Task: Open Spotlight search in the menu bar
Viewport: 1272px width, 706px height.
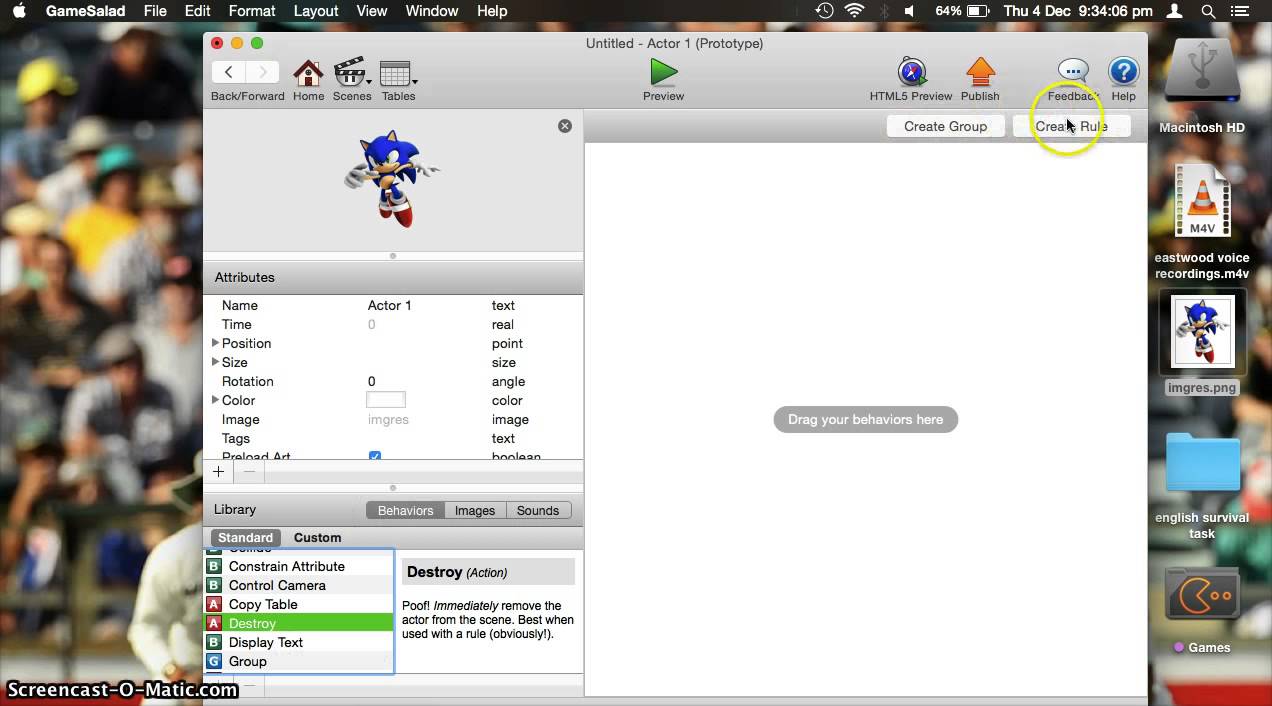Action: [1208, 11]
